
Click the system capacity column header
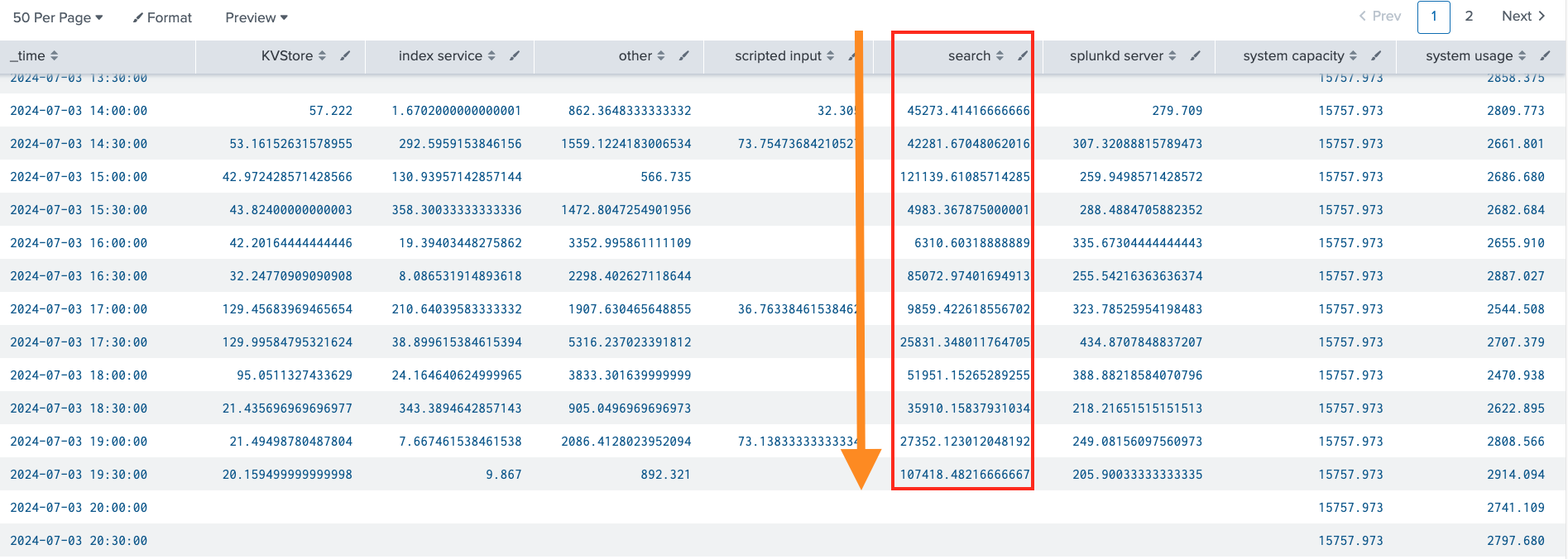point(1293,55)
